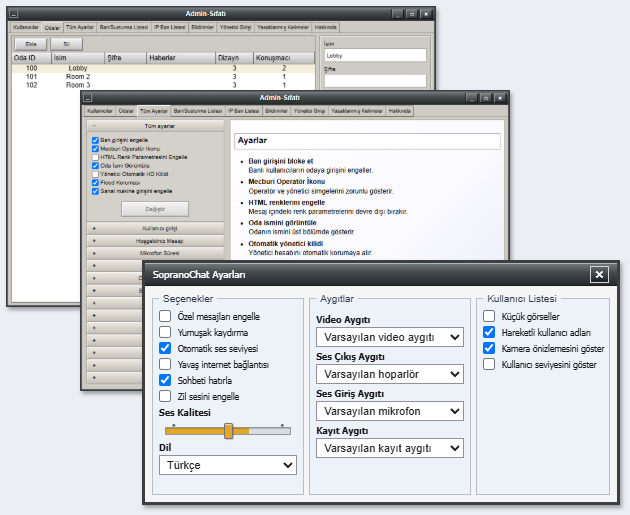Check Zil sesini engelle

165,396
